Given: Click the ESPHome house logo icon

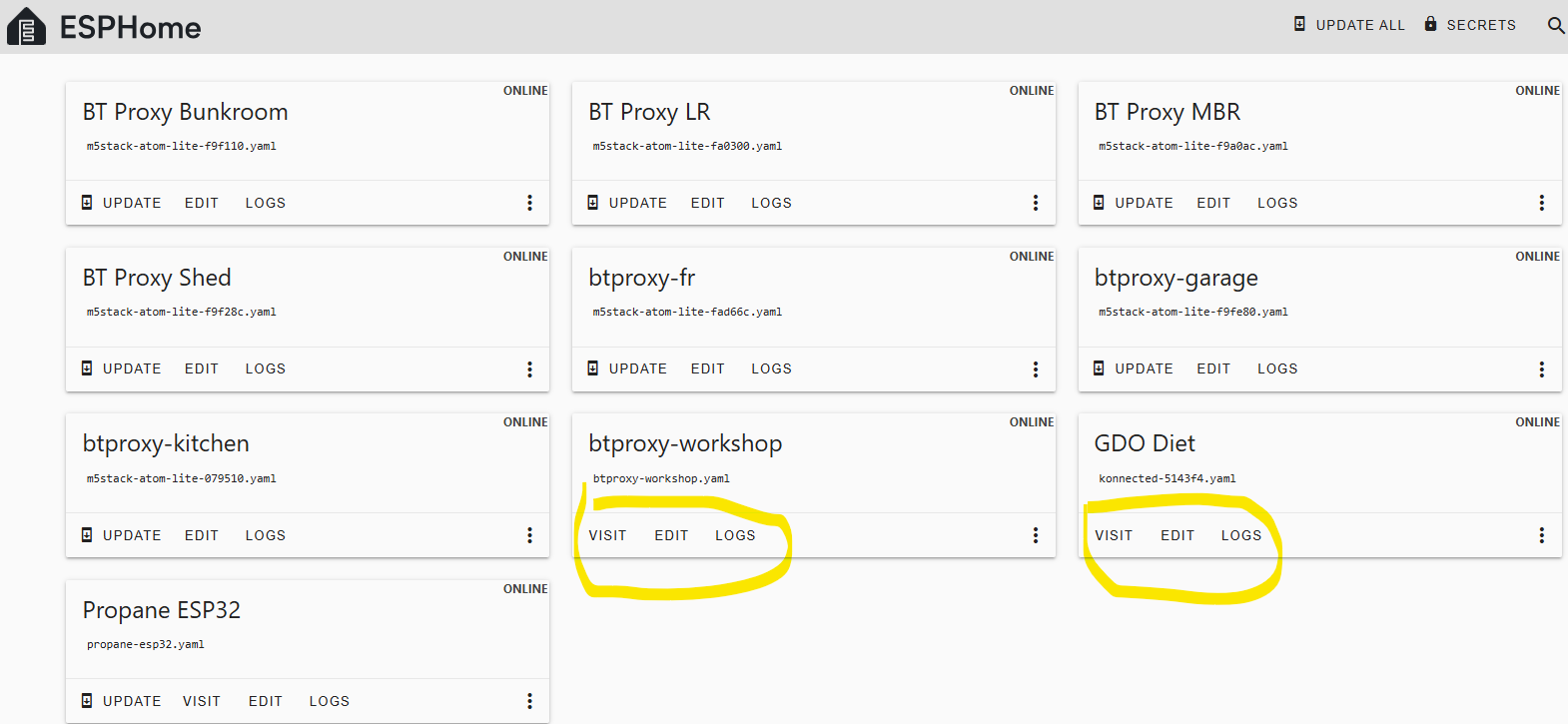Looking at the screenshot, I should click(x=26, y=27).
